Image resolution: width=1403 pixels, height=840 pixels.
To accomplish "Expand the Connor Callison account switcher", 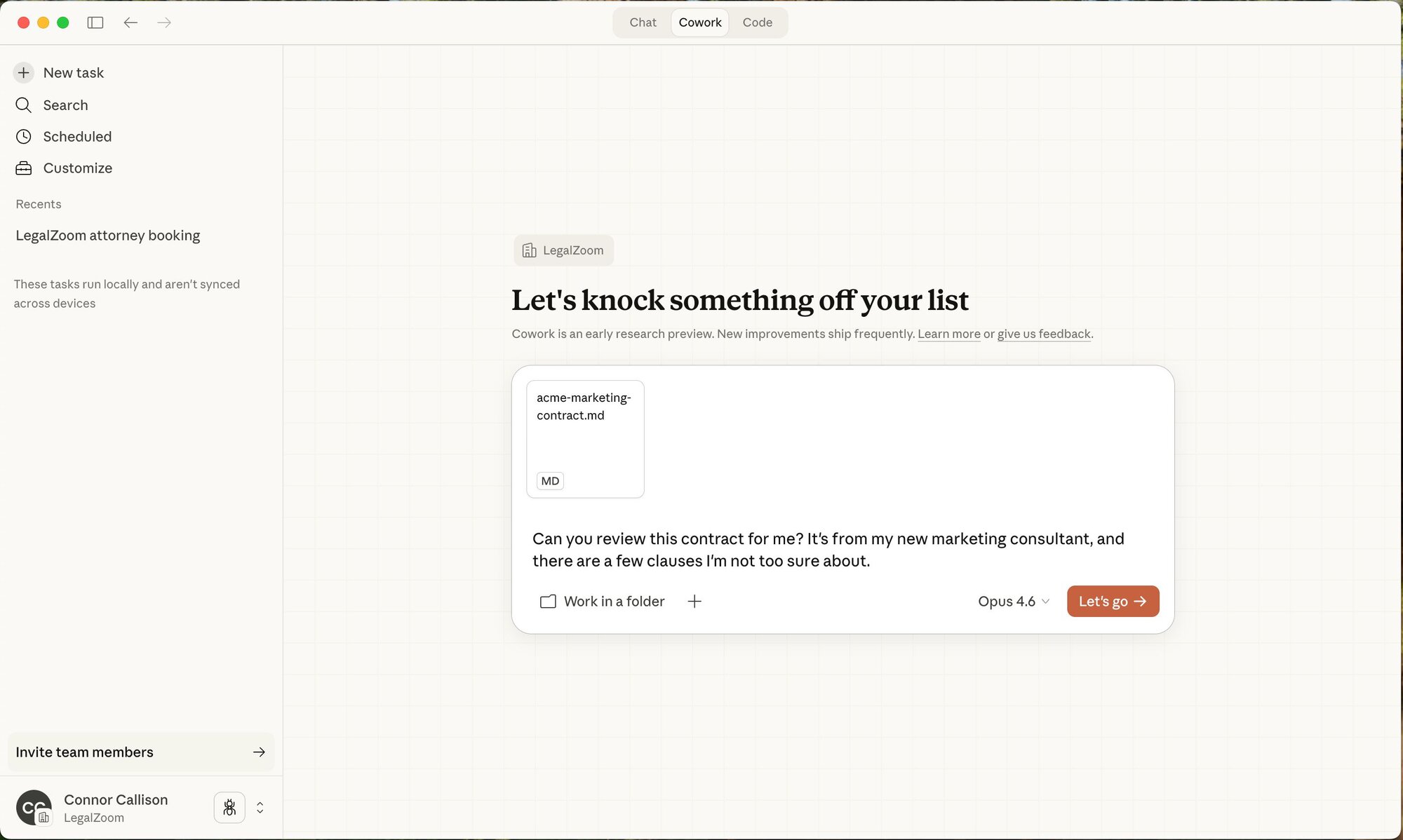I will [260, 808].
